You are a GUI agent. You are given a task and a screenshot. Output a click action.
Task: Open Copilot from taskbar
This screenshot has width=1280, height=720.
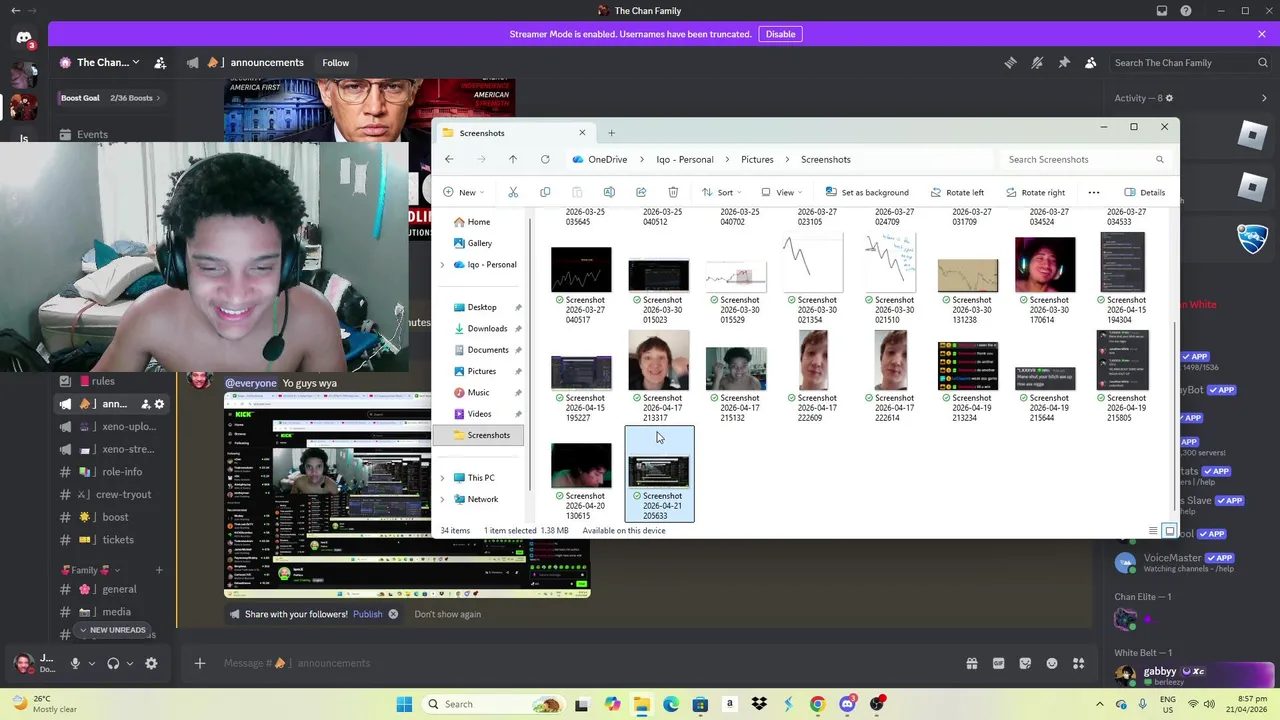[612, 704]
